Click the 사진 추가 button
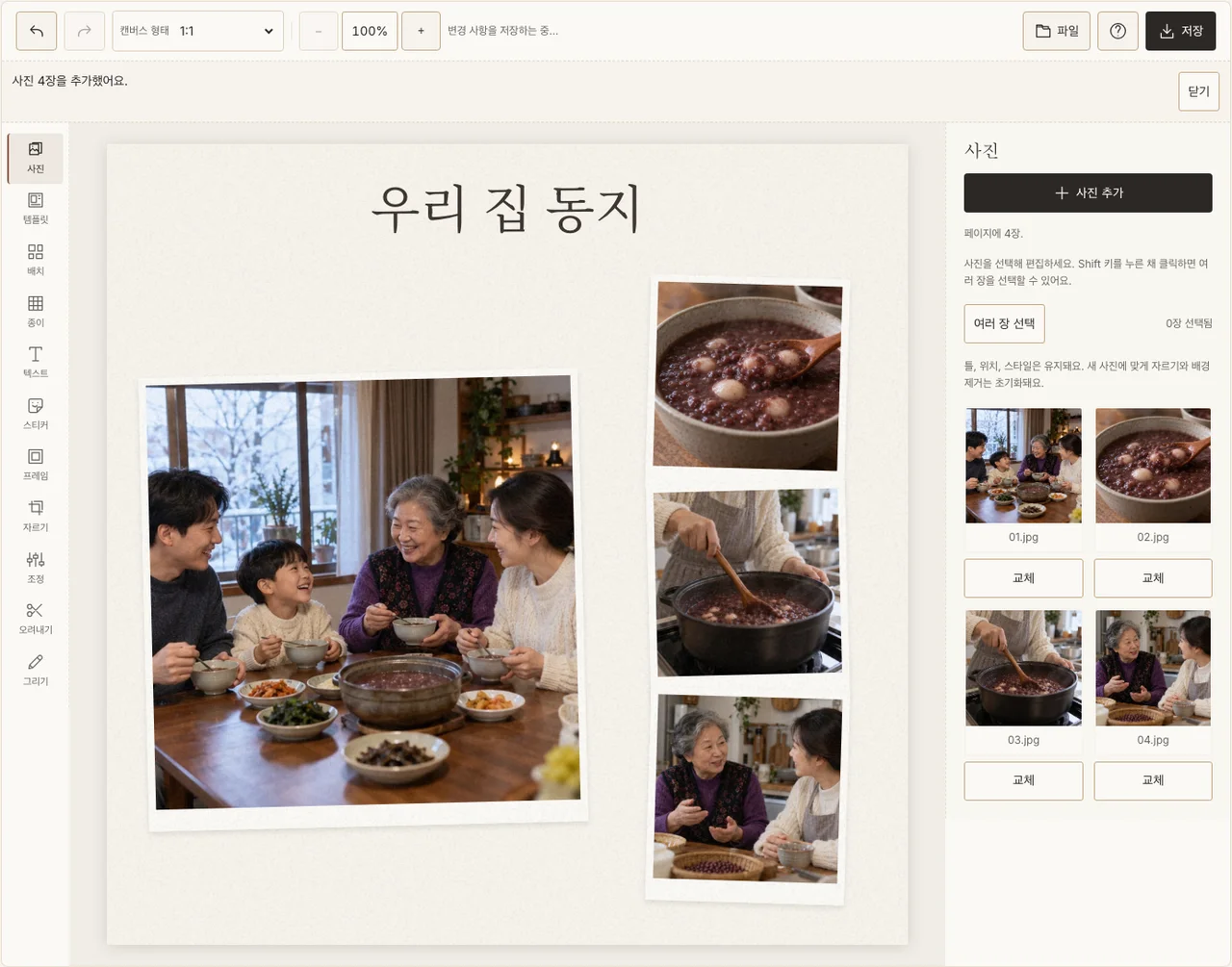The width and height of the screenshot is (1232, 967). pyautogui.click(x=1089, y=192)
